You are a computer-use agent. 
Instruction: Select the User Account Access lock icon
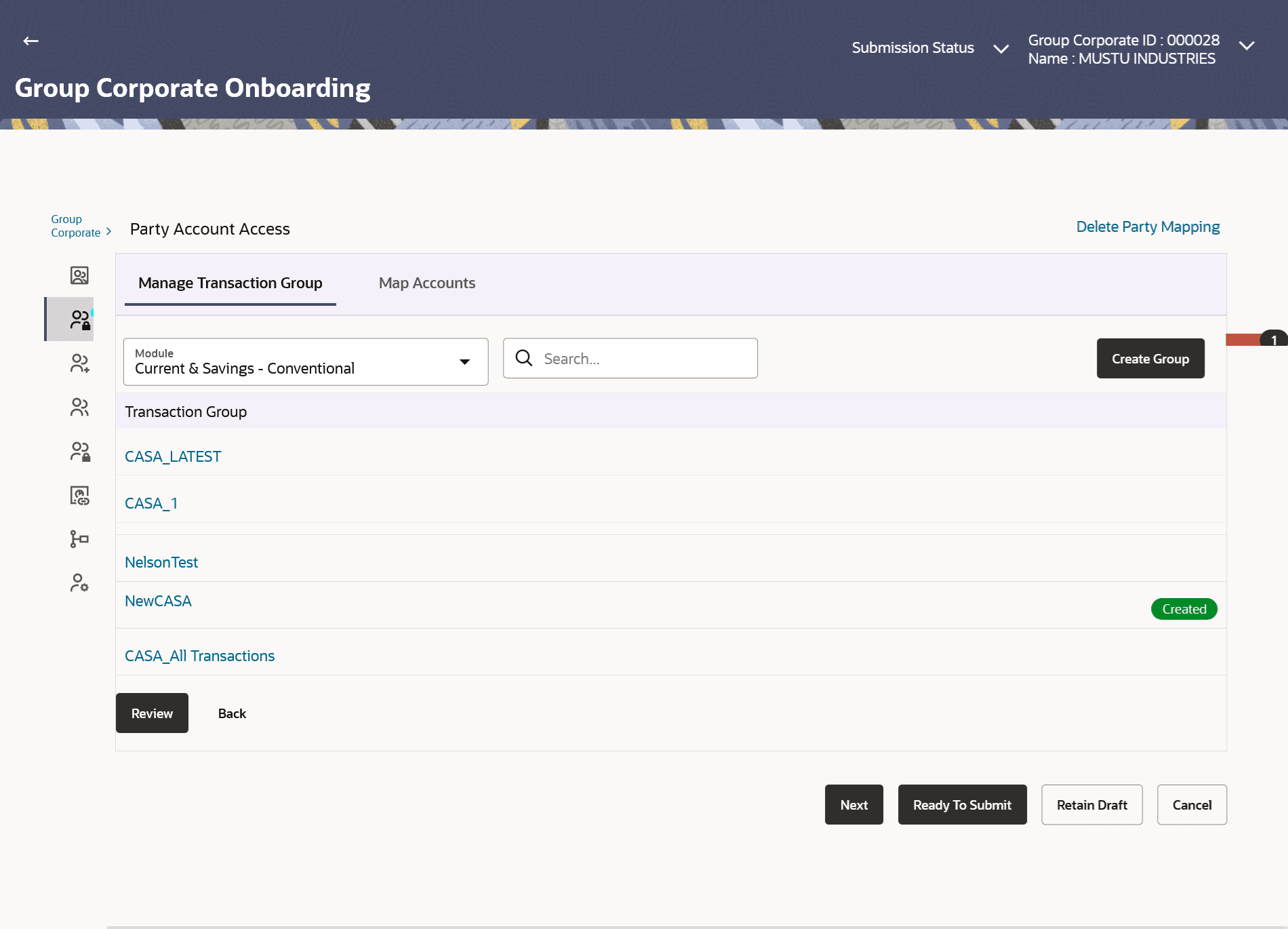tap(79, 450)
